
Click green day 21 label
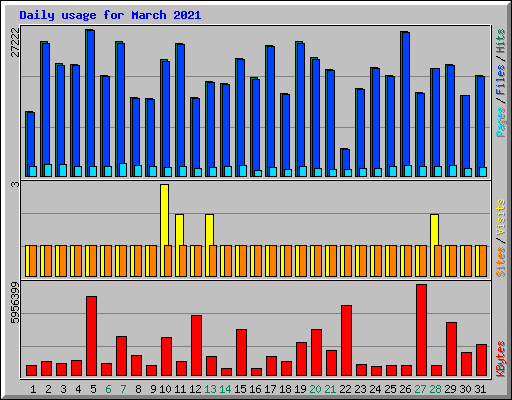click(330, 389)
